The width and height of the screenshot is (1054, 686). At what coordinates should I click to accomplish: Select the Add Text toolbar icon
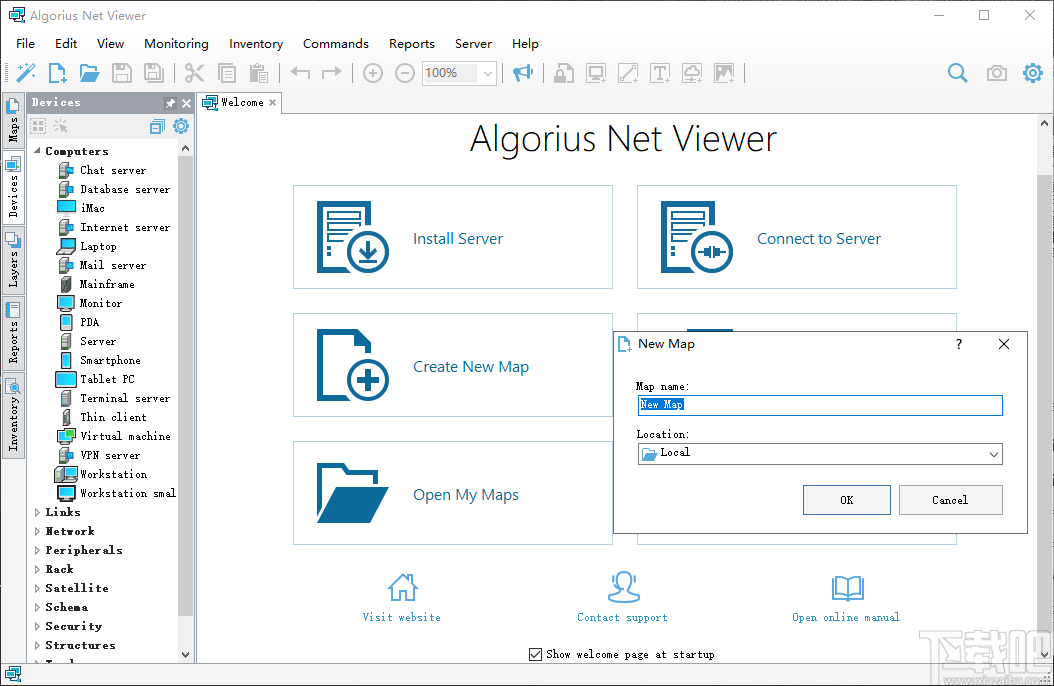661,73
